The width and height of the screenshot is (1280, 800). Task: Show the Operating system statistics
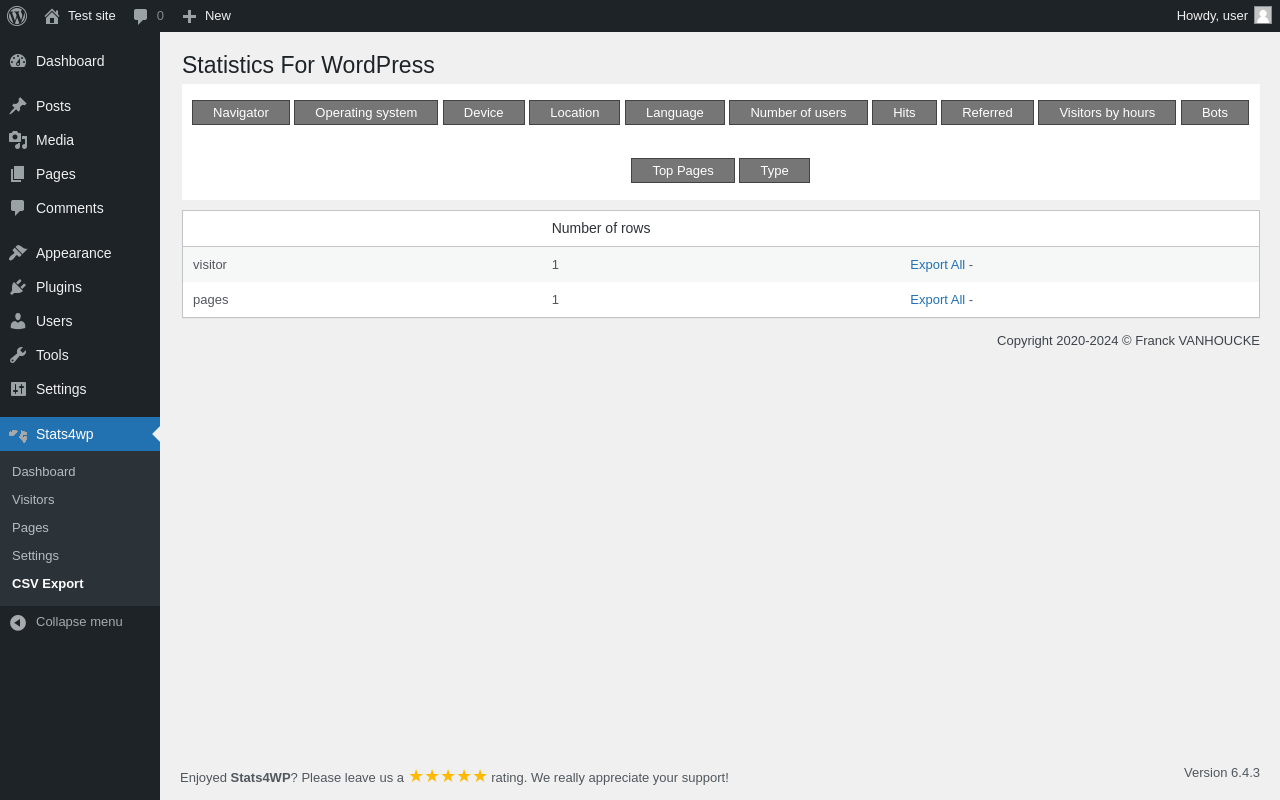[x=366, y=112]
